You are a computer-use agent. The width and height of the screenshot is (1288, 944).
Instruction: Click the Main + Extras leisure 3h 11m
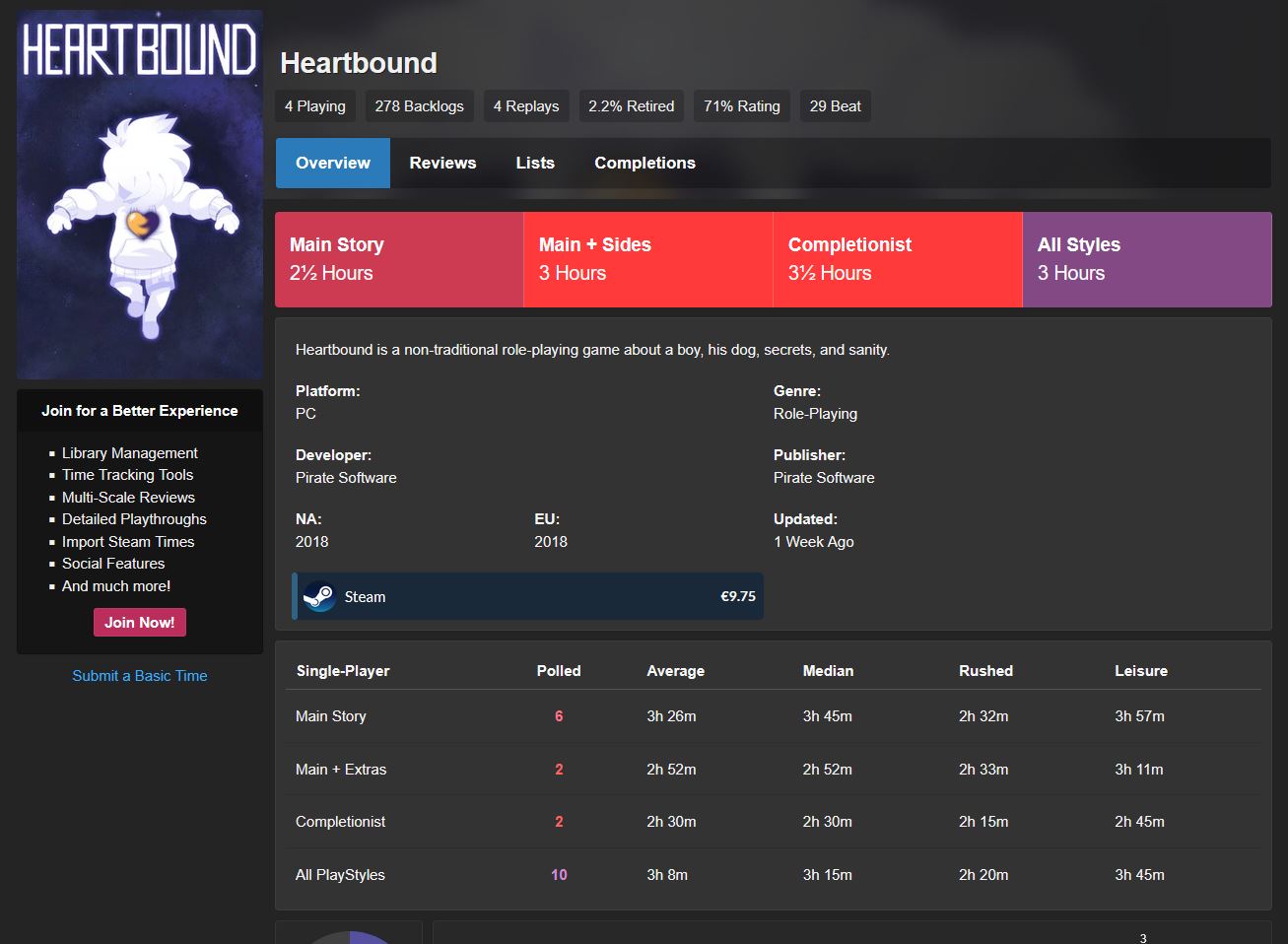click(1139, 770)
